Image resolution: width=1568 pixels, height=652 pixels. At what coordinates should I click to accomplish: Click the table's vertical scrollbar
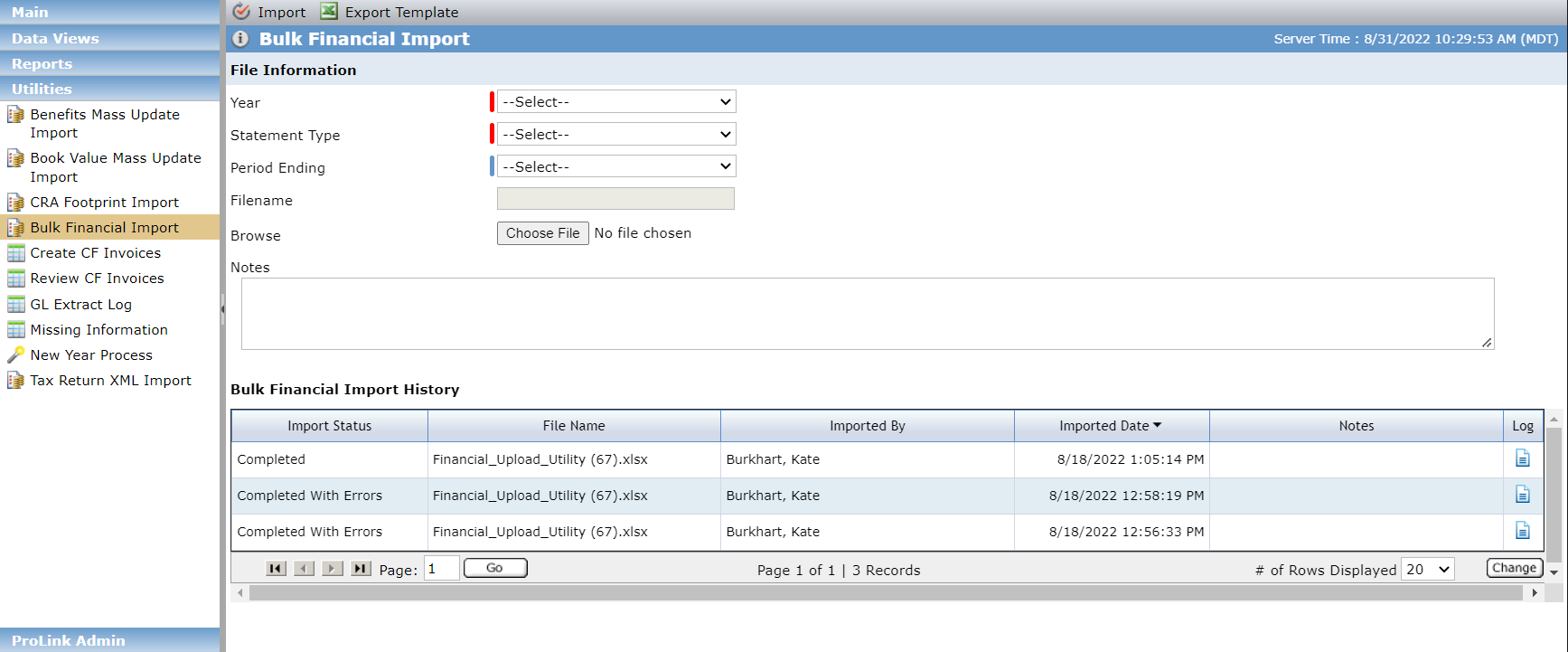pos(1554,495)
